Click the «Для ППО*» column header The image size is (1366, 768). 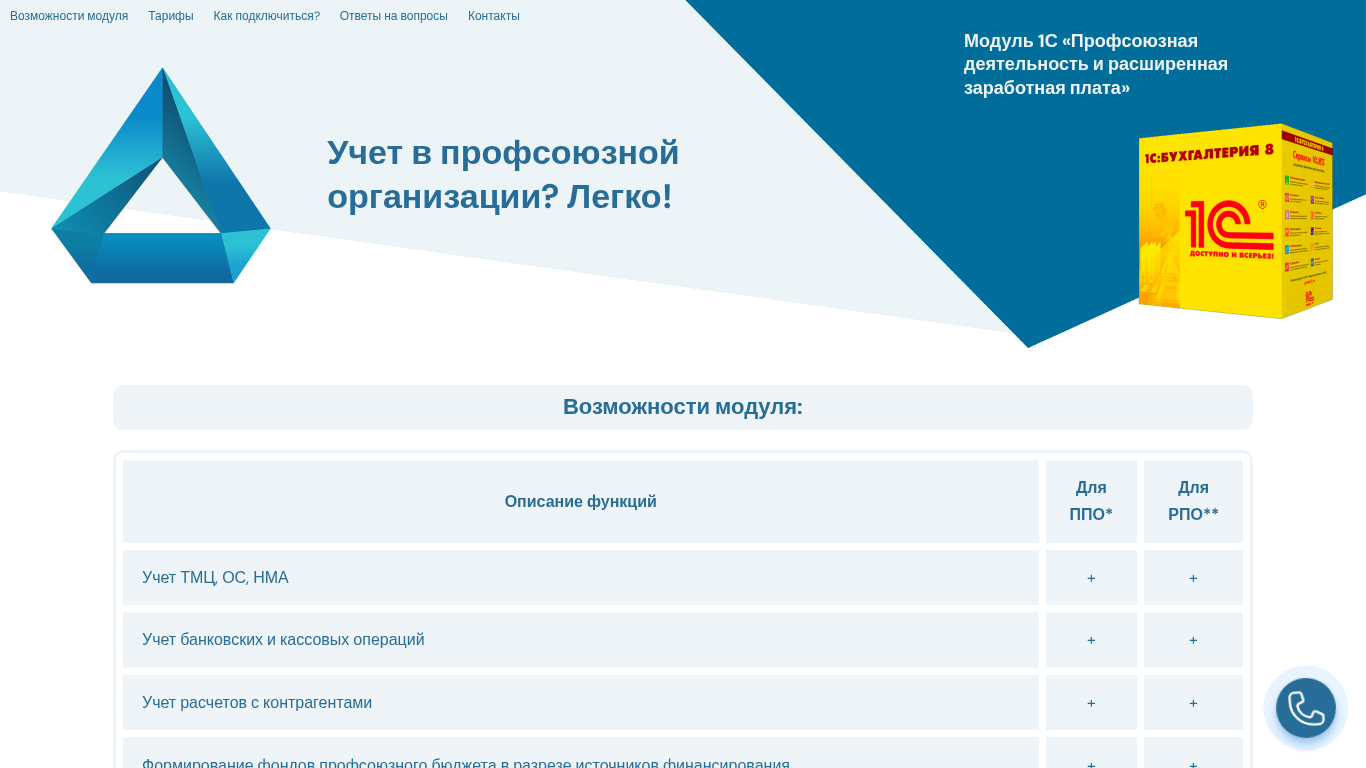point(1091,502)
